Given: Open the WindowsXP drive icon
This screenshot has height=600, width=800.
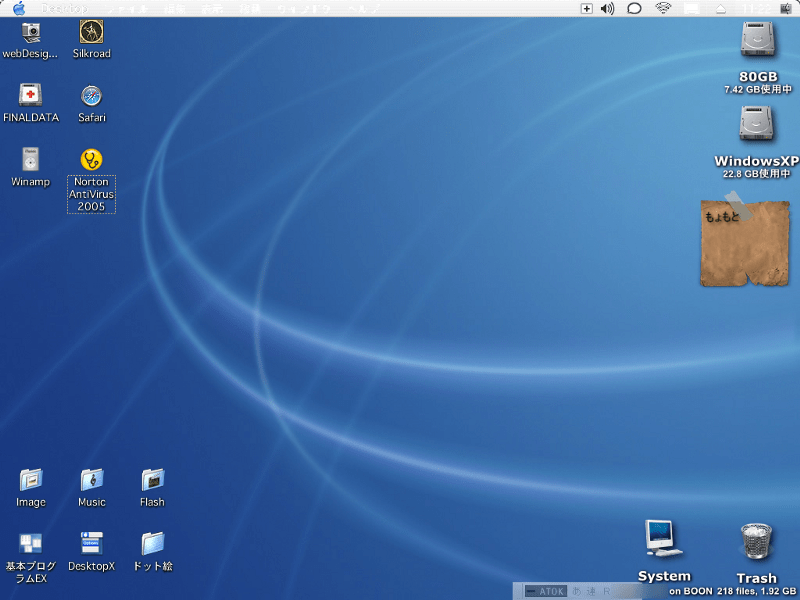Looking at the screenshot, I should 758,124.
